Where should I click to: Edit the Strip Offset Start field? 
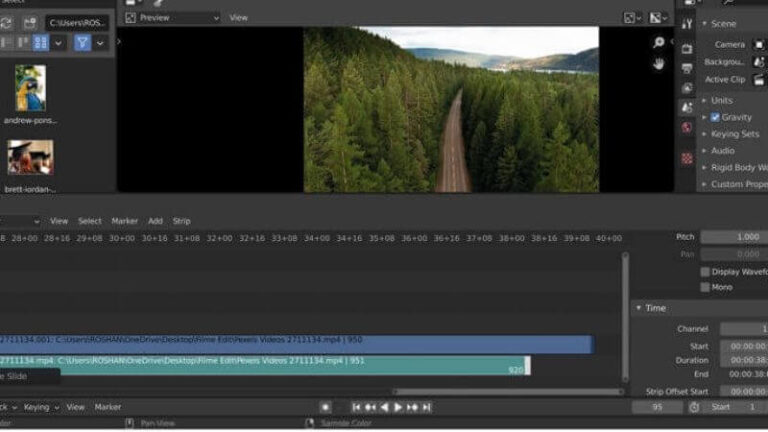[x=744, y=392]
